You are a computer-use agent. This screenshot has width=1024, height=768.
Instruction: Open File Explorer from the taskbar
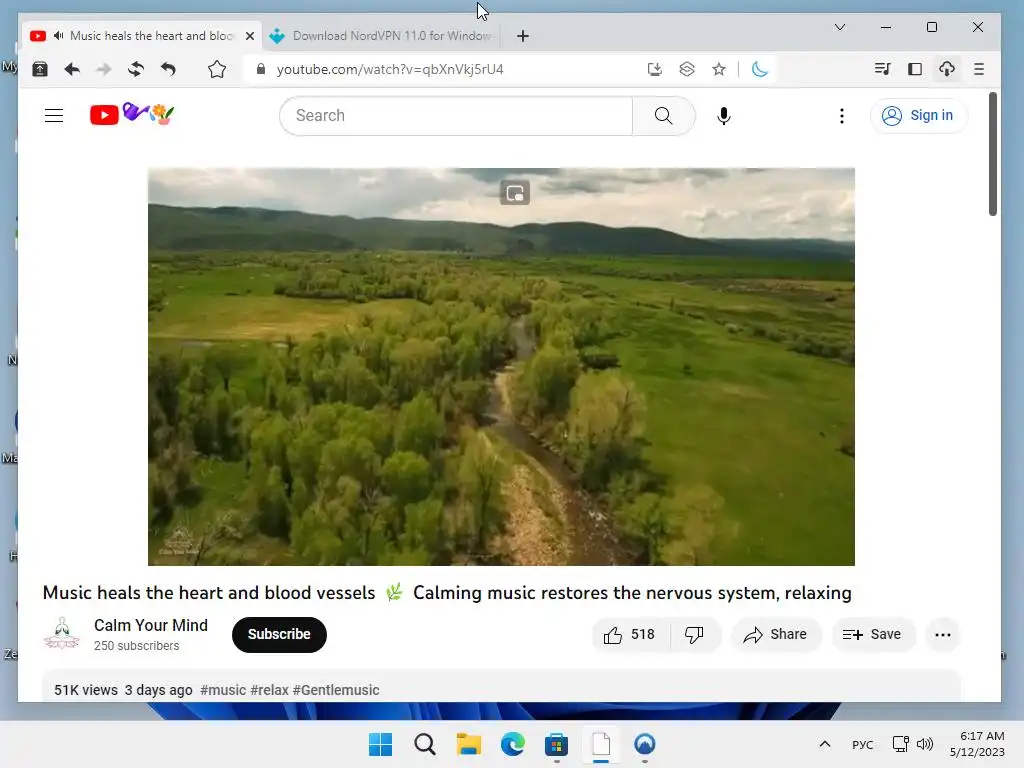[468, 744]
